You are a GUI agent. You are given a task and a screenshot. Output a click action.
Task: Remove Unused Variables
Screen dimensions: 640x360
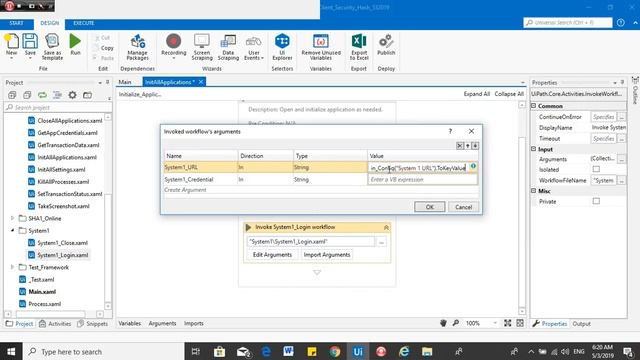321,47
